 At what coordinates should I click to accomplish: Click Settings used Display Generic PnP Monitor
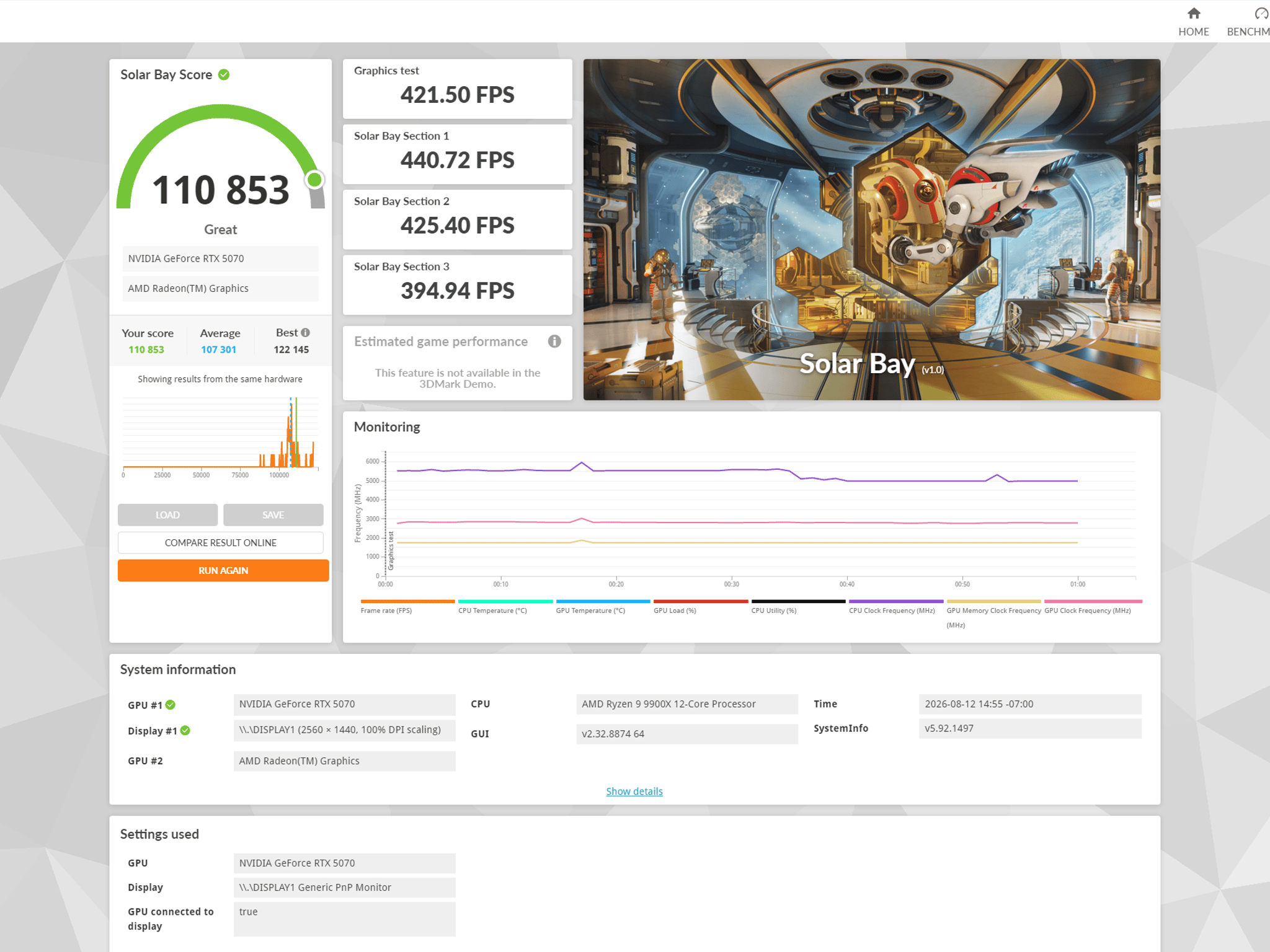pos(344,888)
